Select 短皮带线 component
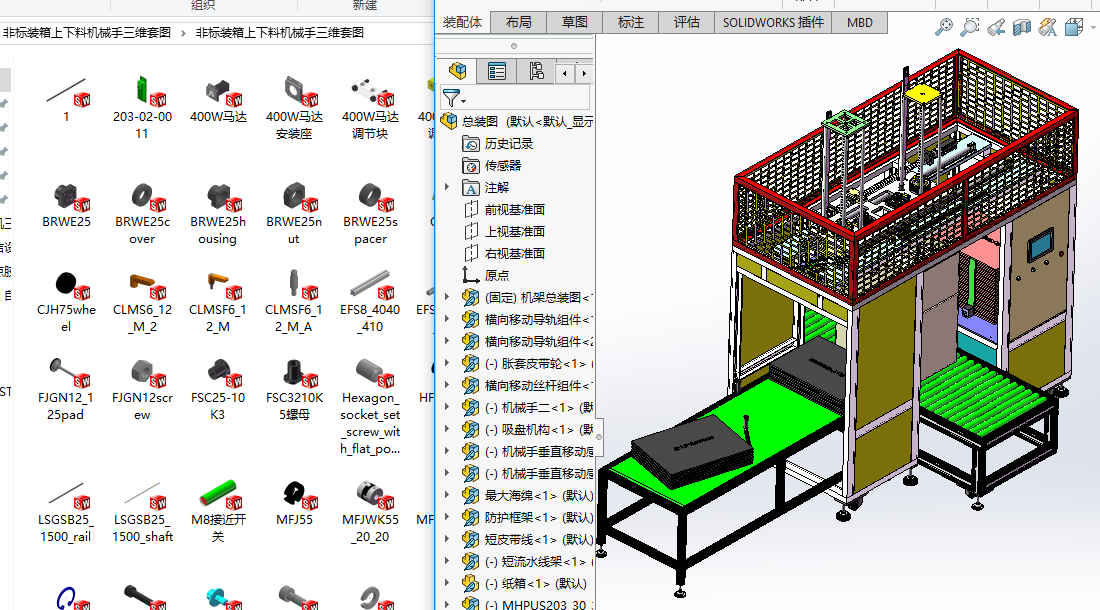 pos(528,539)
